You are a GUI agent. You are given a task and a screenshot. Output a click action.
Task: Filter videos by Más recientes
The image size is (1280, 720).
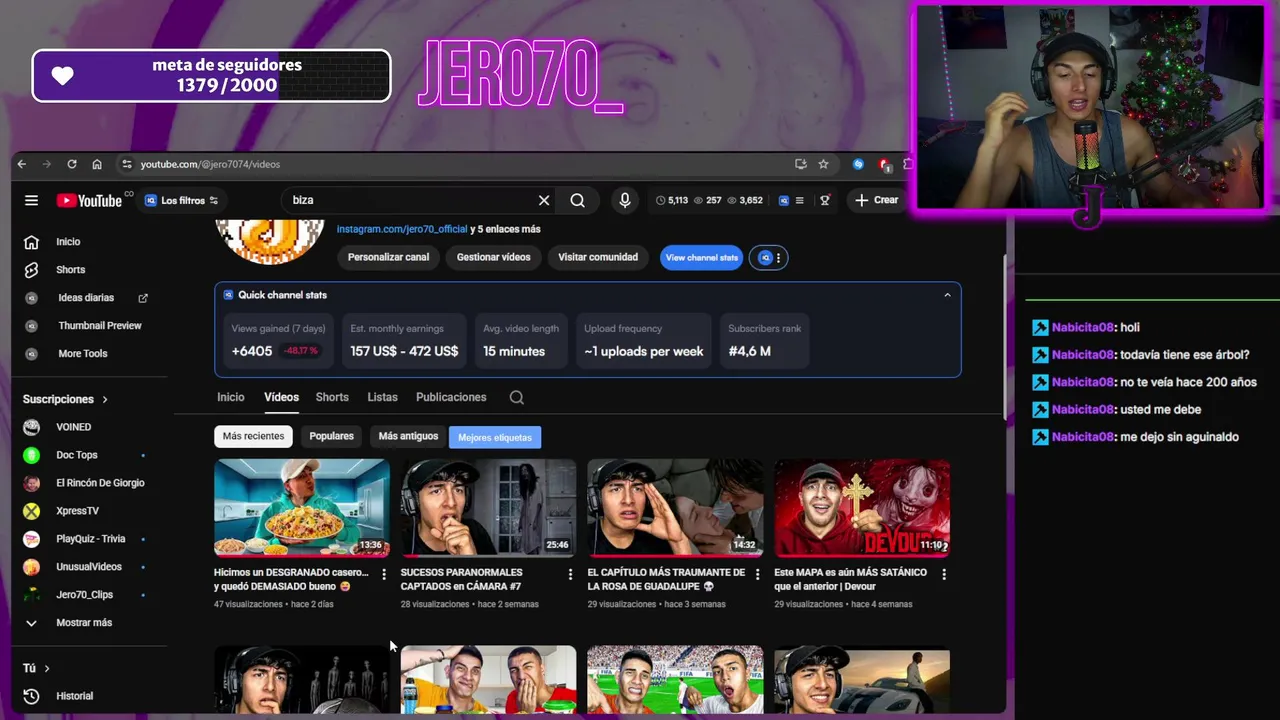(x=253, y=437)
